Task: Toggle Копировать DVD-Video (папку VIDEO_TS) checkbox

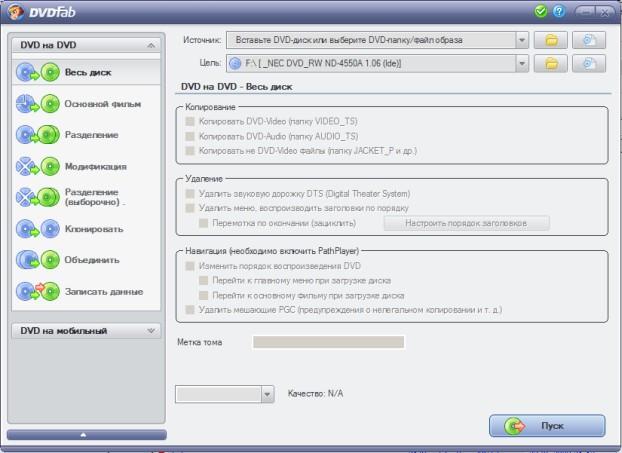Action: [190, 121]
